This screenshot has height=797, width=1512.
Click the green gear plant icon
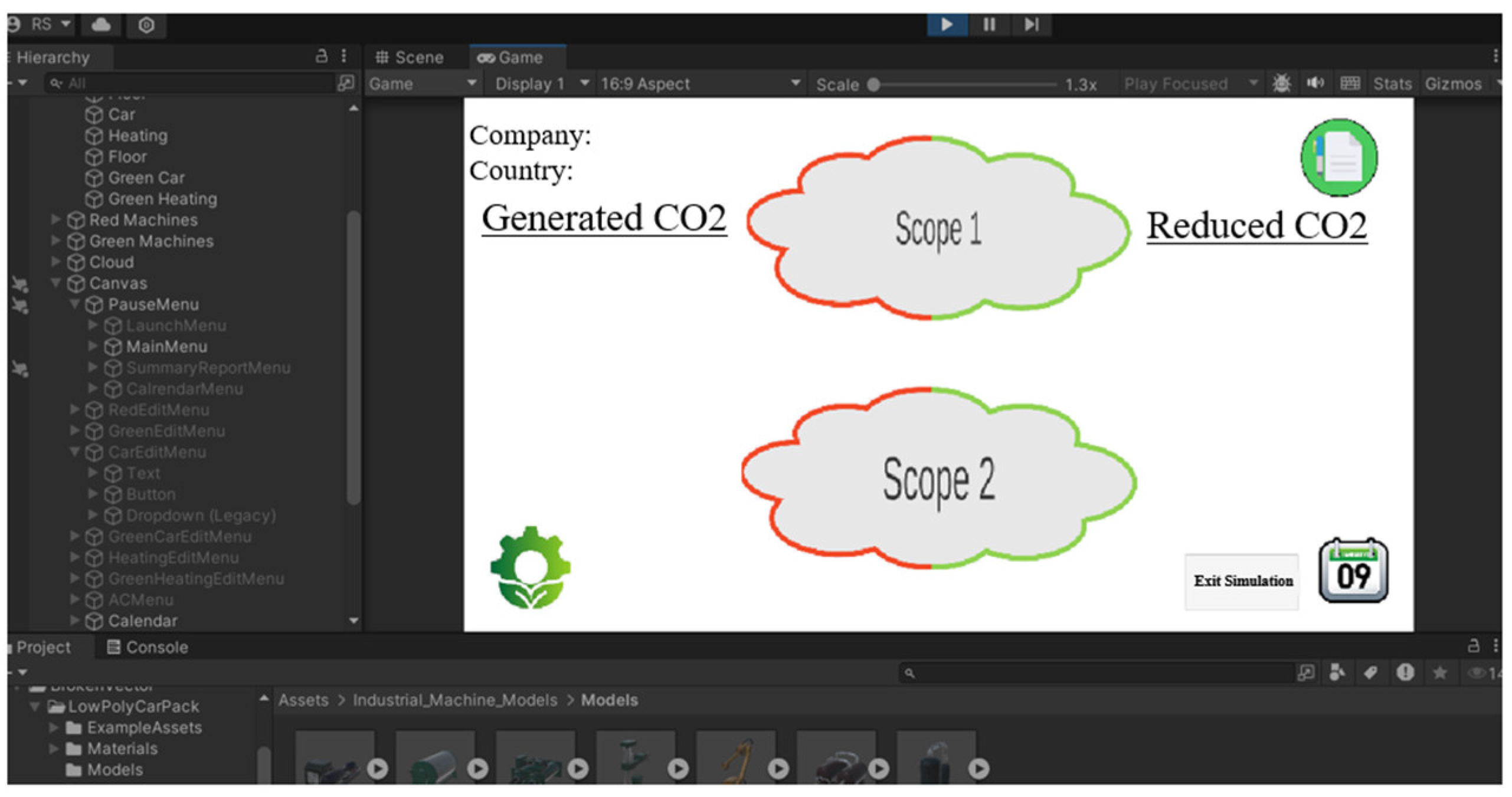click(x=530, y=567)
